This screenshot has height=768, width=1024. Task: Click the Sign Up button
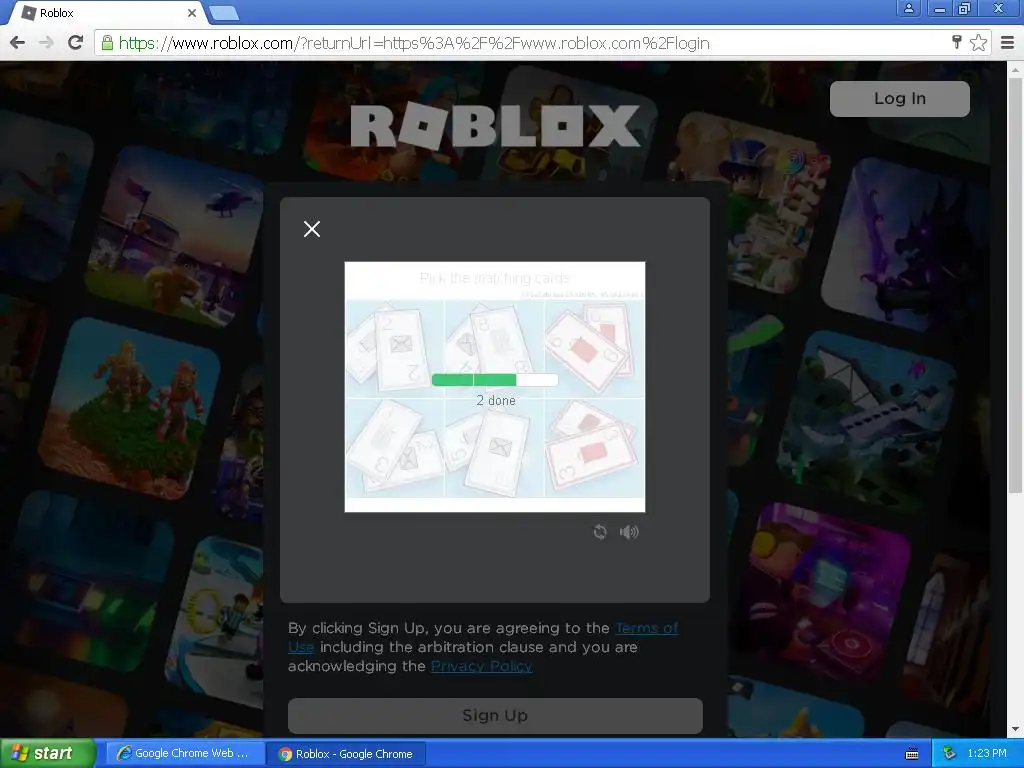(495, 716)
